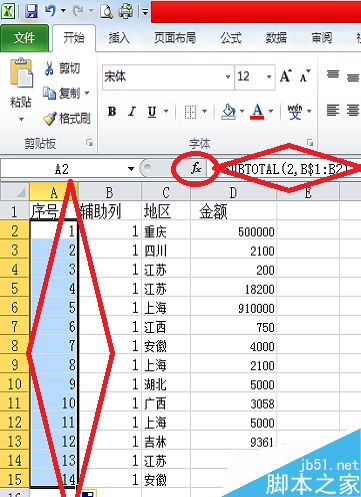Click the Quick Print printer icon
This screenshot has width=361, height=497.
126,11
